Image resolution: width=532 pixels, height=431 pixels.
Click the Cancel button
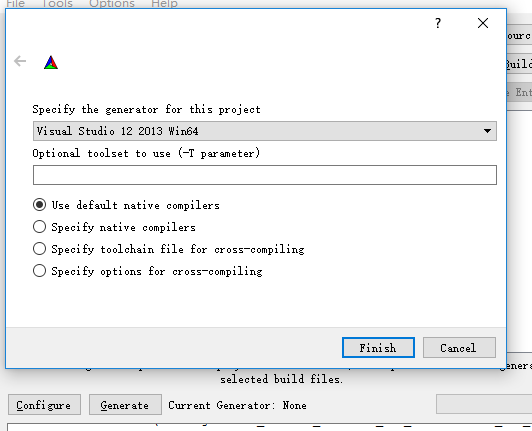[x=459, y=348]
